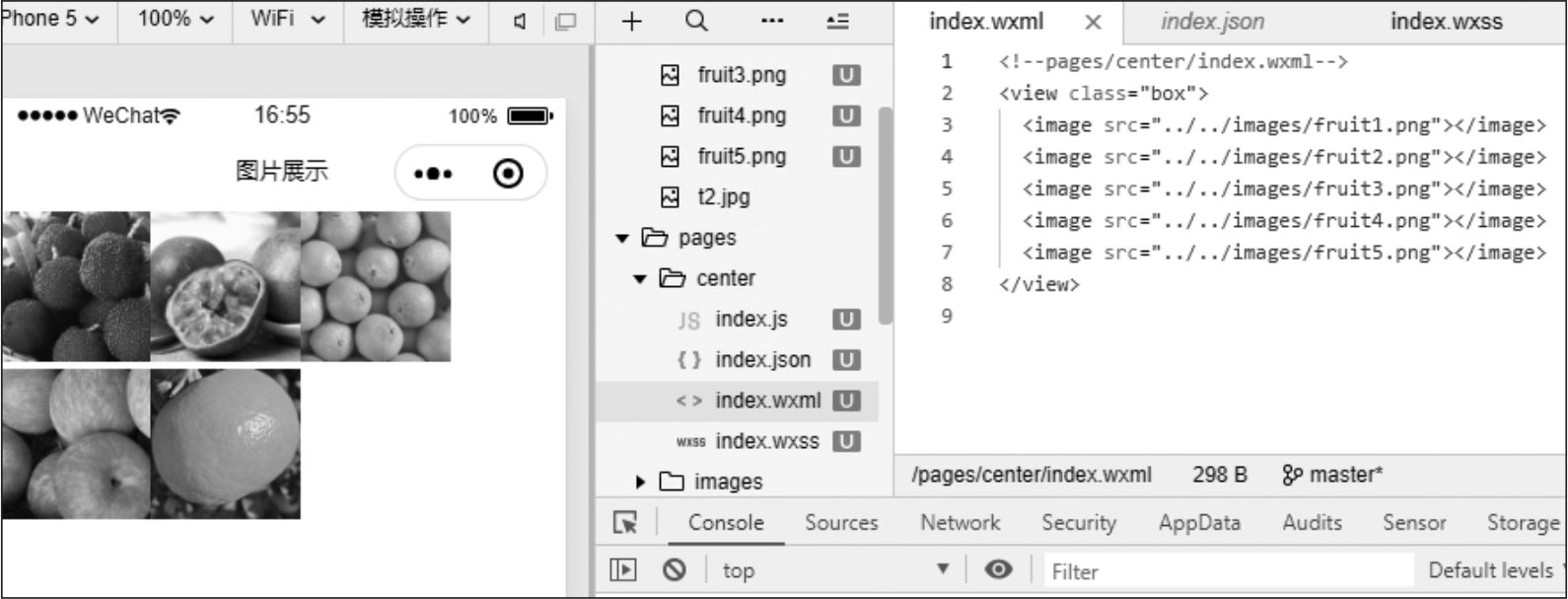Open the master branch indicator in status bar

pos(1332,475)
